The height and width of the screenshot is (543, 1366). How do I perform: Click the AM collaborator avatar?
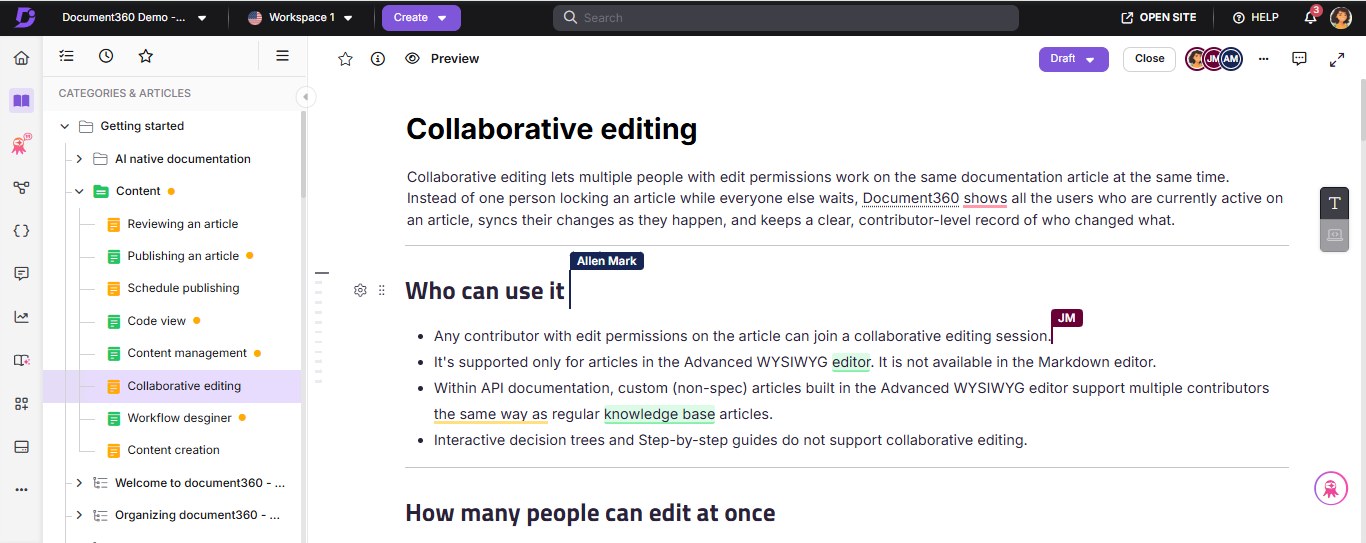coord(1231,59)
